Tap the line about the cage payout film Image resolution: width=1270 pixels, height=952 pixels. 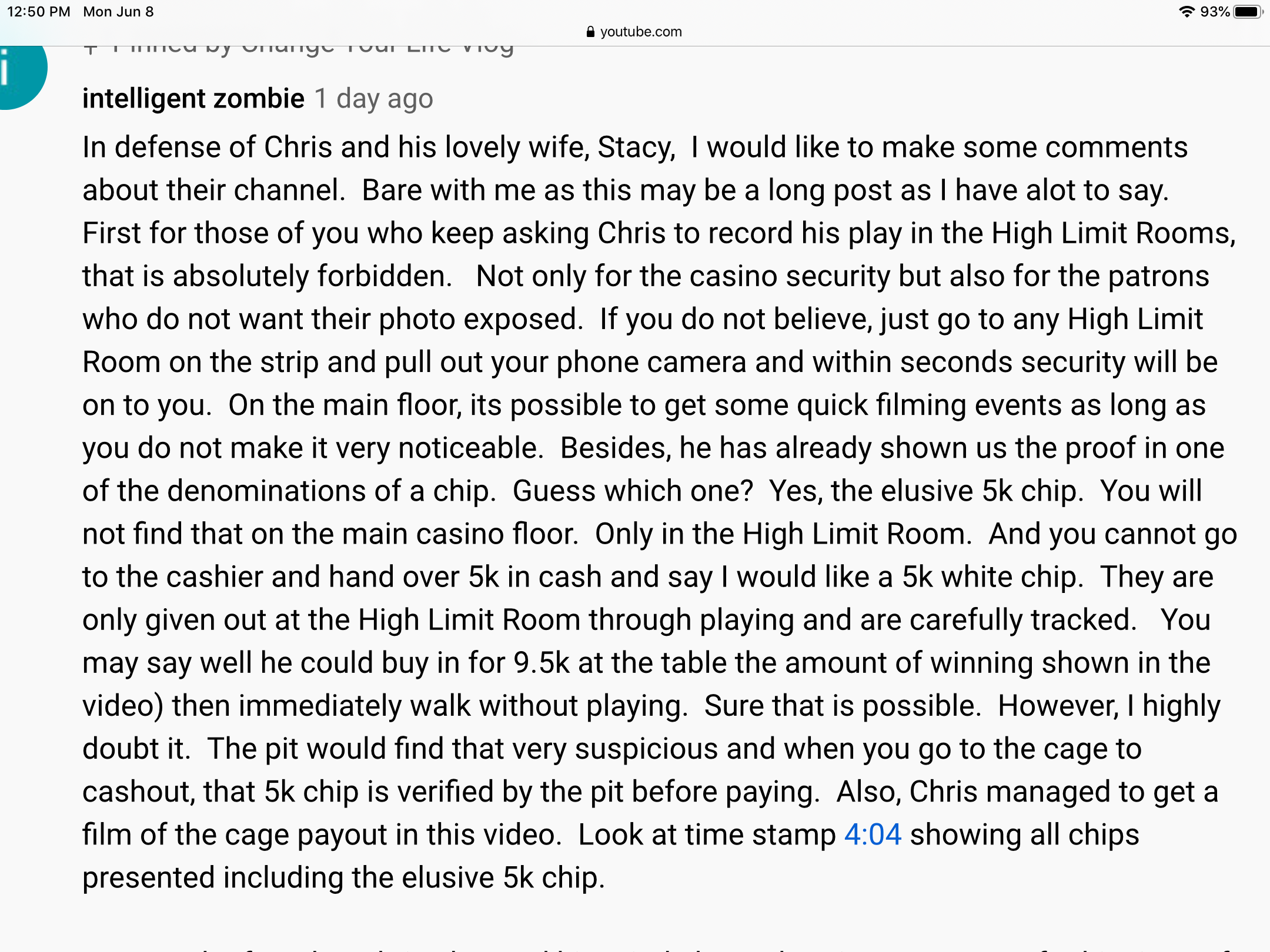pyautogui.click(x=611, y=834)
